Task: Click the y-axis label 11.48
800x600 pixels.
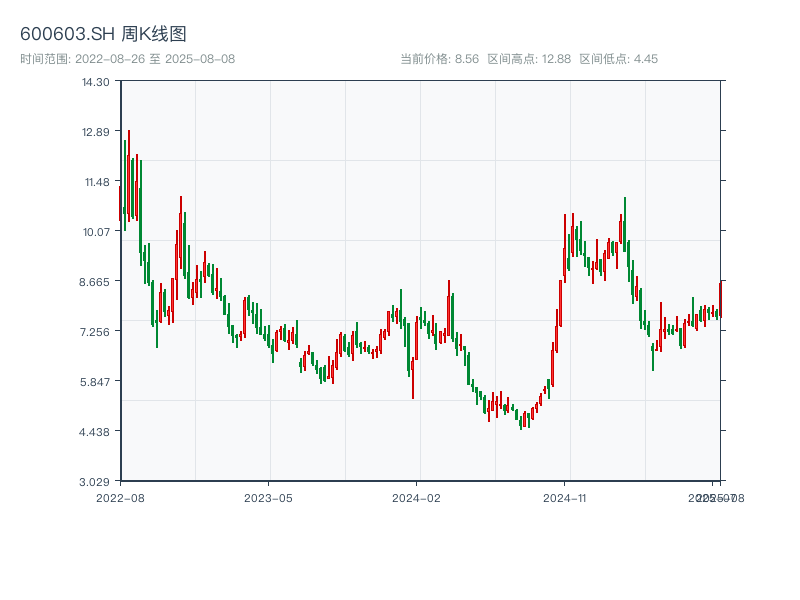Action: coord(97,182)
